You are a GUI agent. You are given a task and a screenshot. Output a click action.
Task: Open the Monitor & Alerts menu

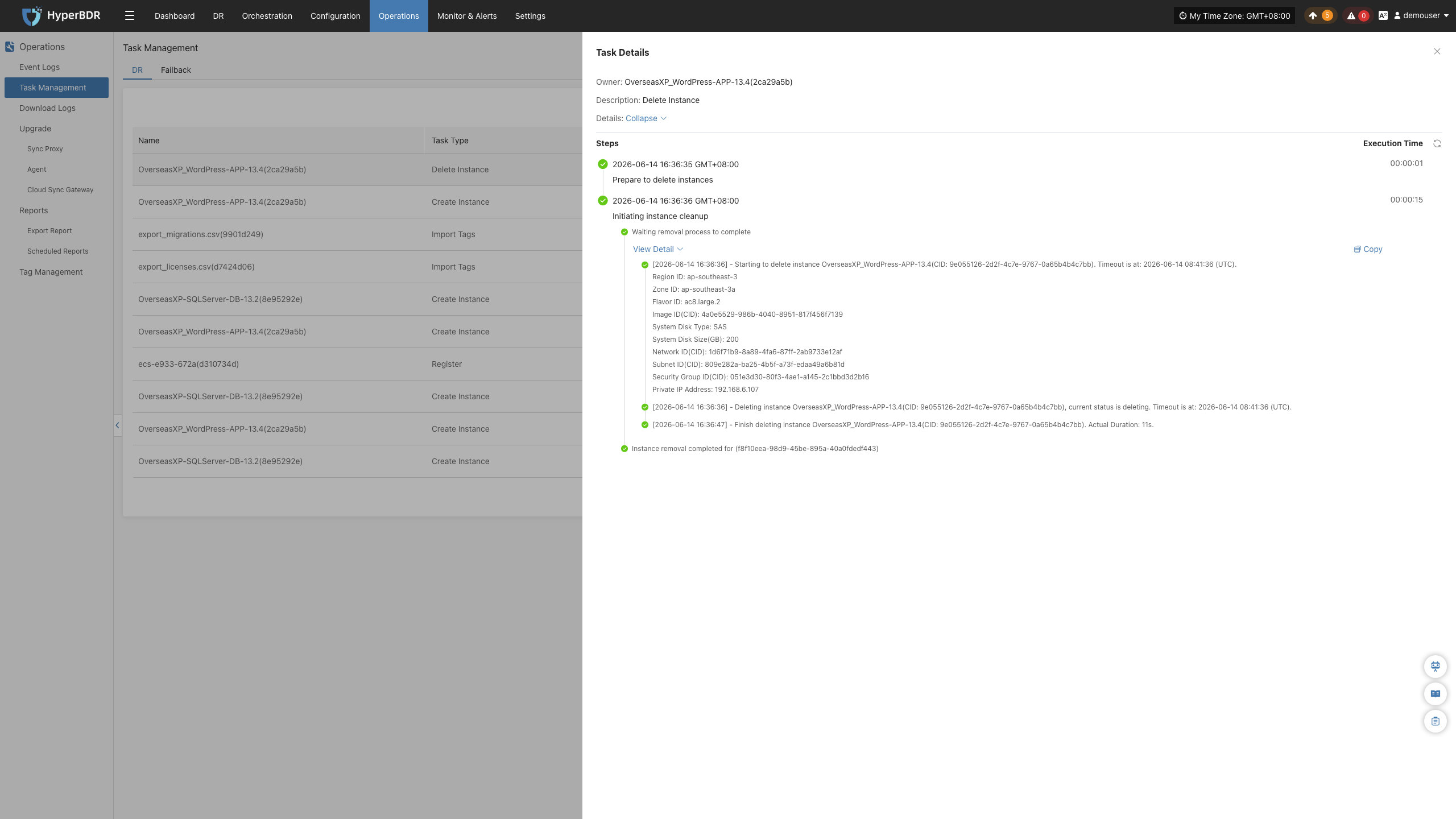click(466, 15)
